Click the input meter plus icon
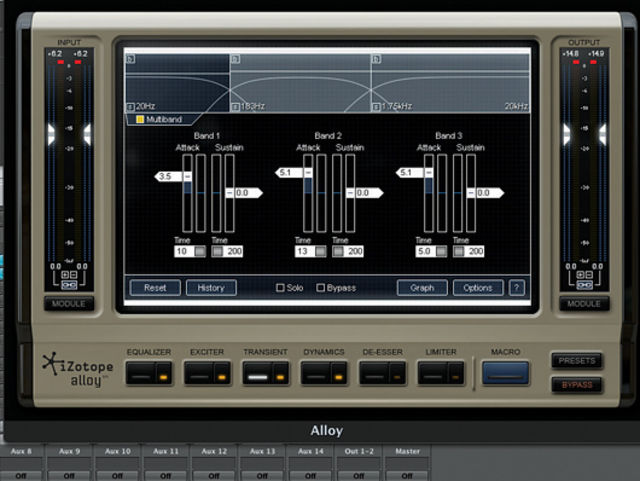 coord(64,275)
